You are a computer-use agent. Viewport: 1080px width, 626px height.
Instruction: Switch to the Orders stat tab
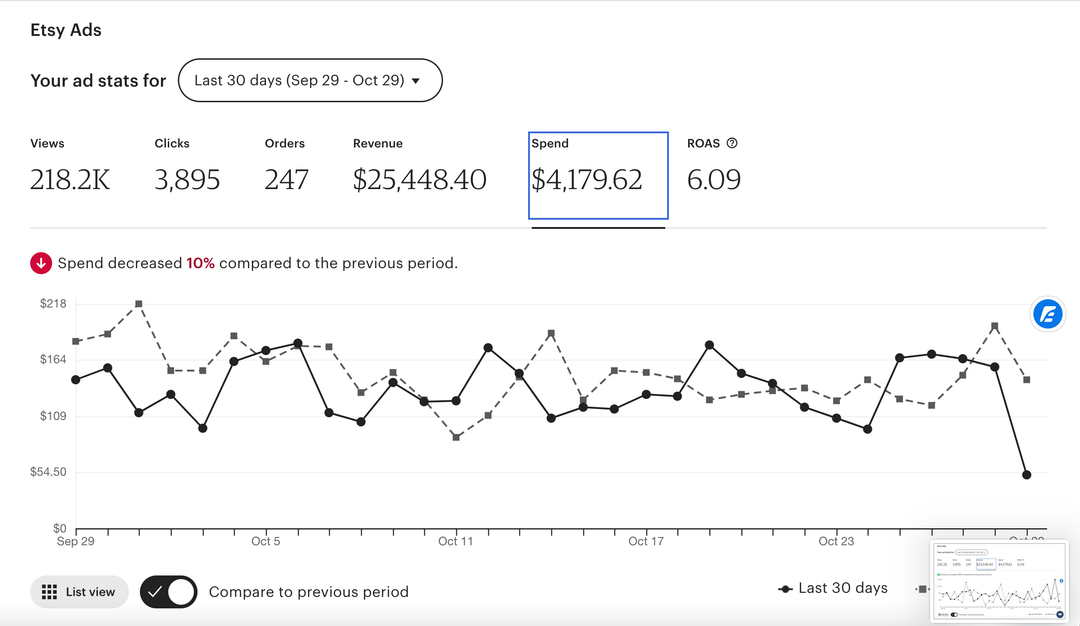click(286, 167)
